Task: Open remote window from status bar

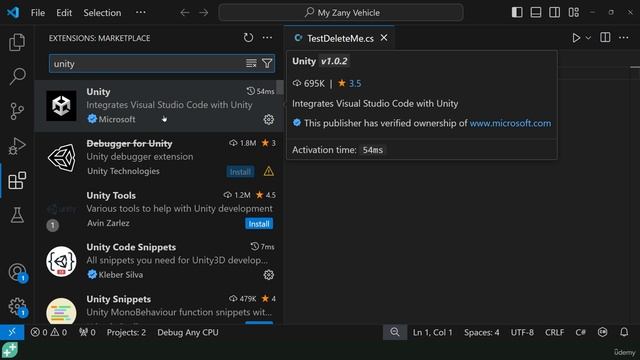Action: (12, 333)
